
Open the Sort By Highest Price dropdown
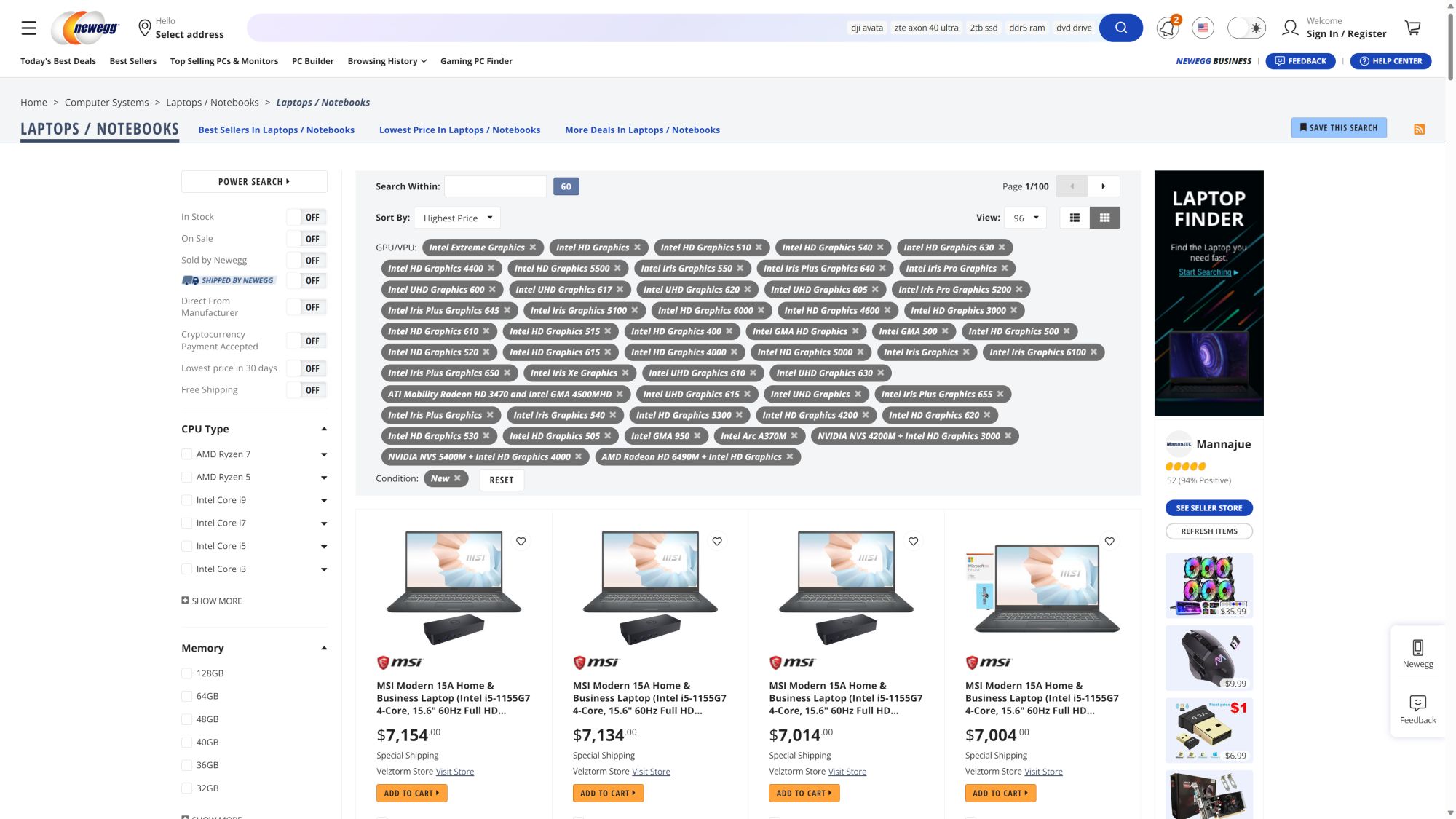[x=457, y=218]
